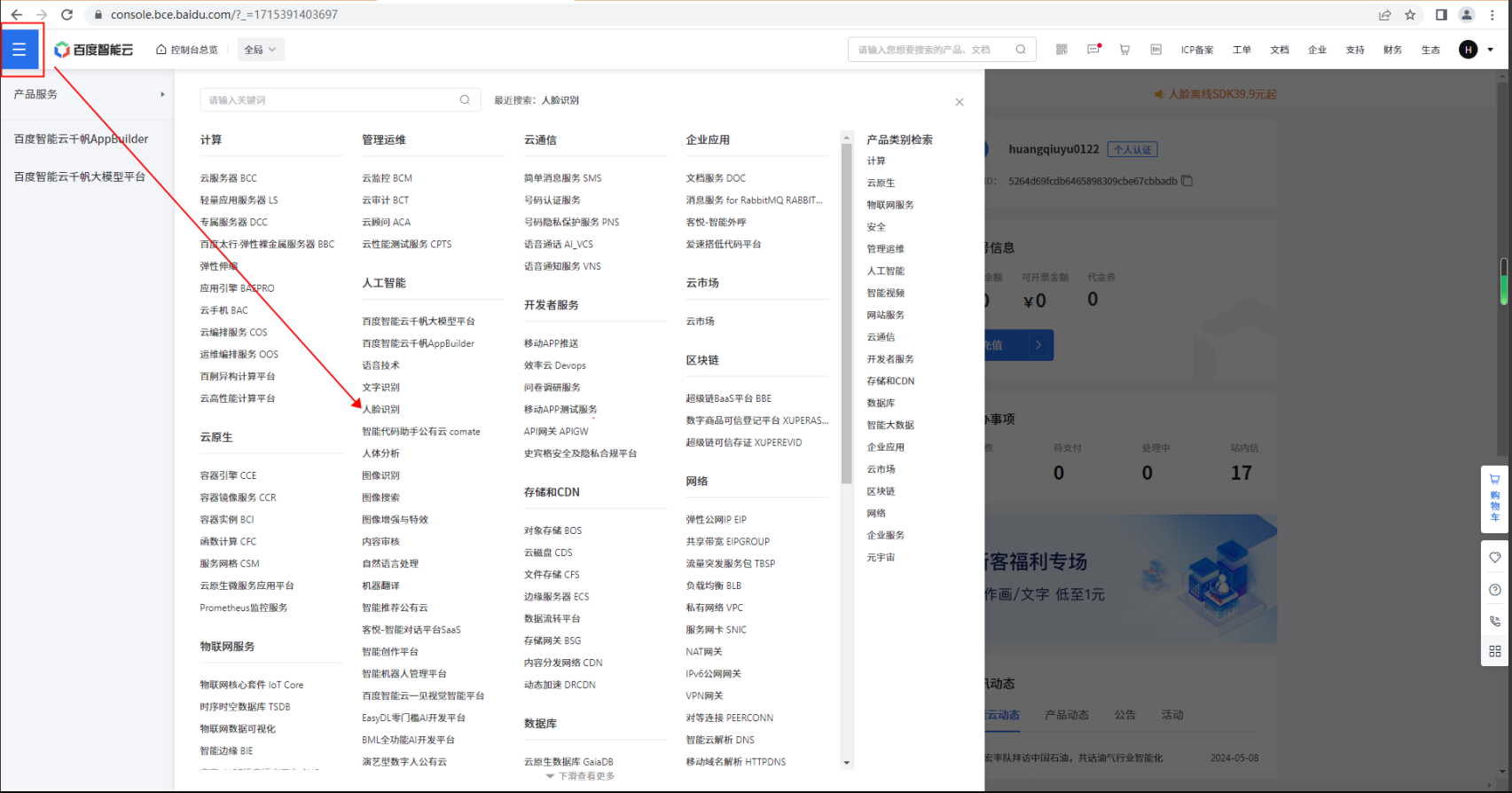
Task: Expand the 全局 region dropdown
Action: (x=261, y=50)
